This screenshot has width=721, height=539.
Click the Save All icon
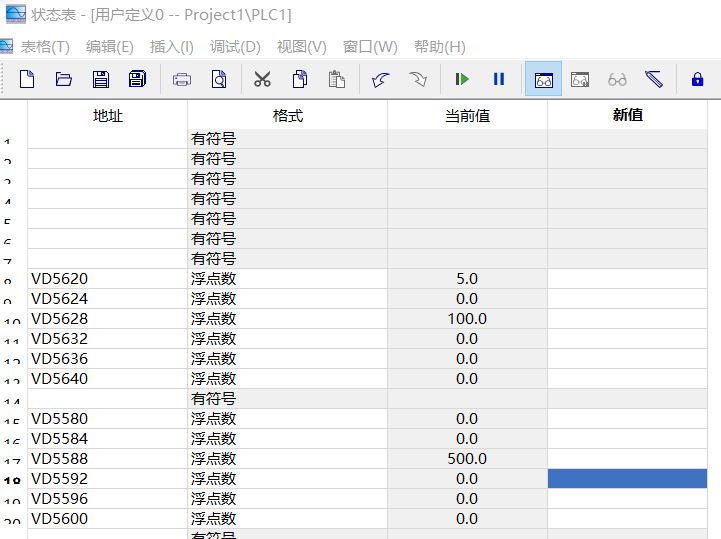(137, 79)
